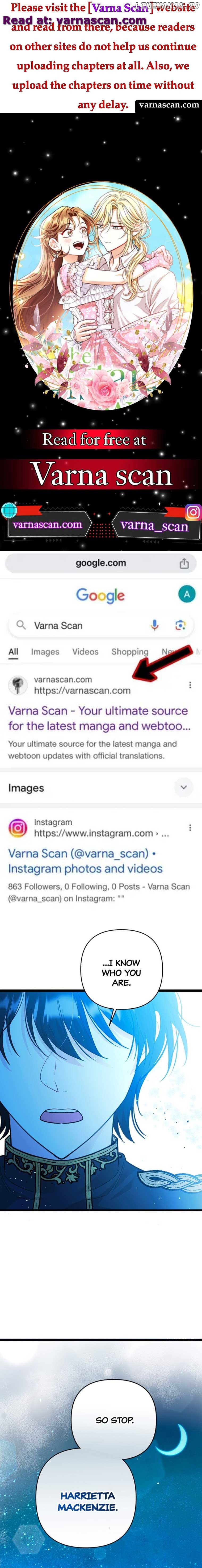Expand the Images section chevron
The image size is (202, 1568).
click(183, 787)
